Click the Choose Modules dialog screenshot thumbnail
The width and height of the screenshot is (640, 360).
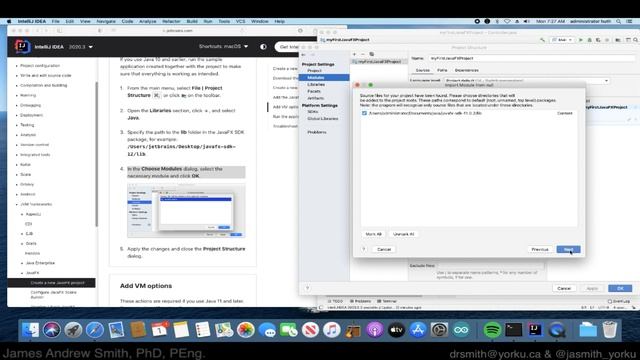point(186,211)
